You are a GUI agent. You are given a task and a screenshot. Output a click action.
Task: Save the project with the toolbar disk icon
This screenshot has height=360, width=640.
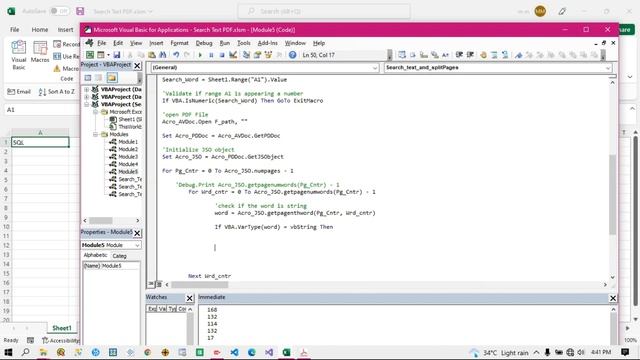tap(117, 55)
